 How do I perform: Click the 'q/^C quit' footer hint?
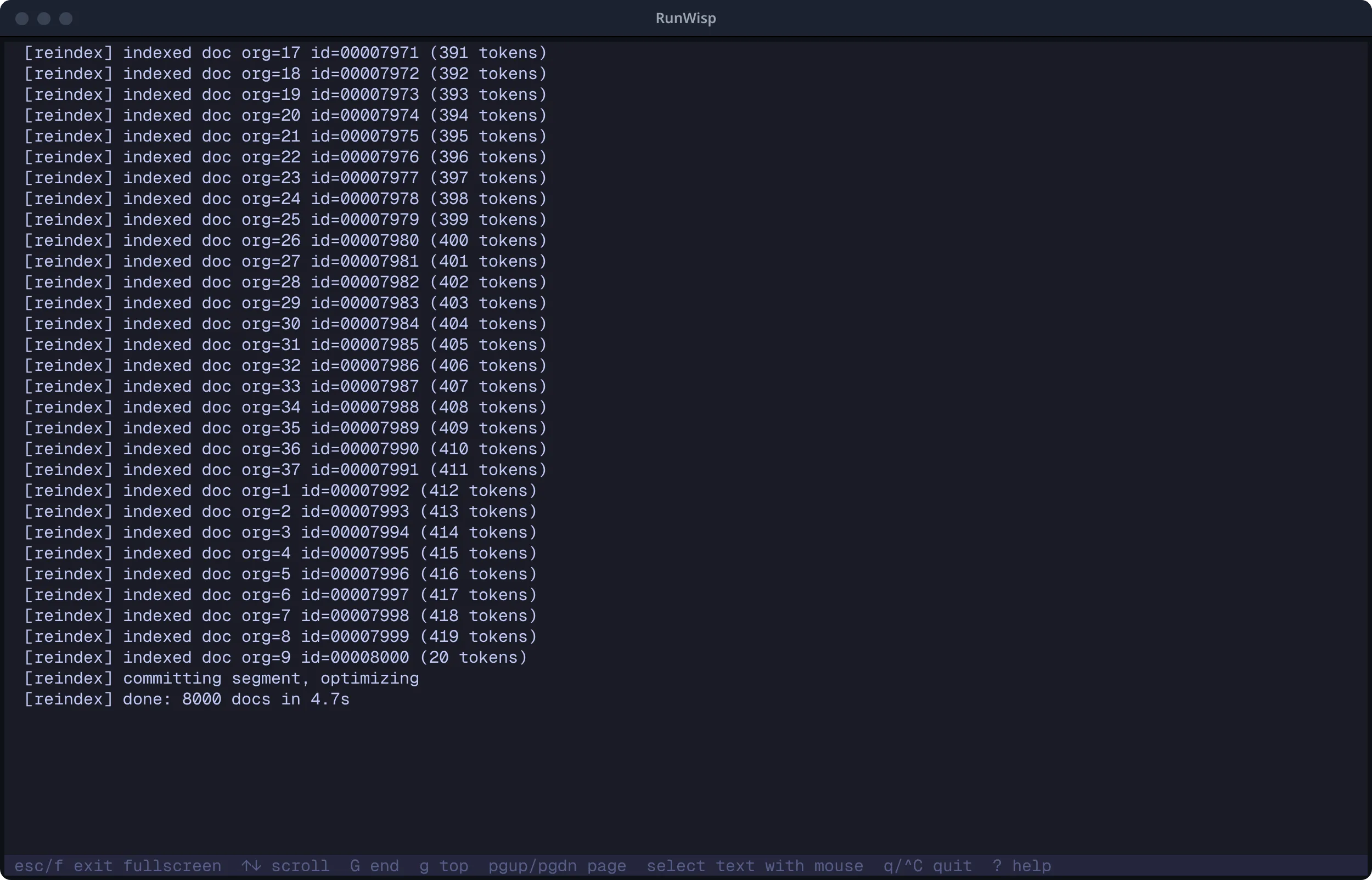927,866
